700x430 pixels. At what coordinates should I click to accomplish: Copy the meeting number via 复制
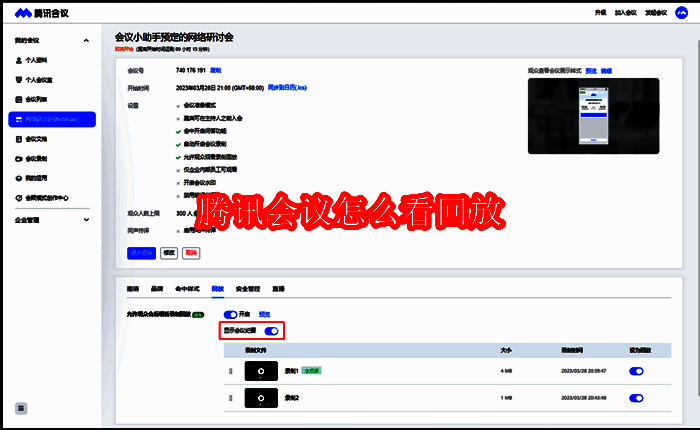(216, 71)
